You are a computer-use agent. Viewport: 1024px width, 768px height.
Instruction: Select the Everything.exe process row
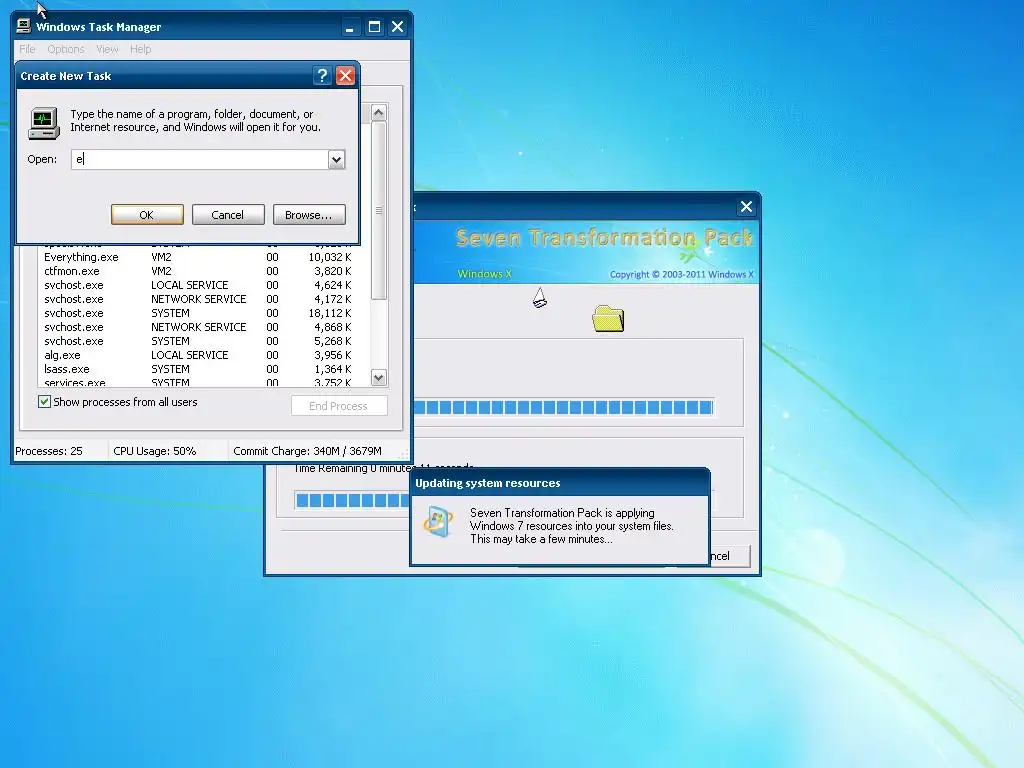(202, 257)
